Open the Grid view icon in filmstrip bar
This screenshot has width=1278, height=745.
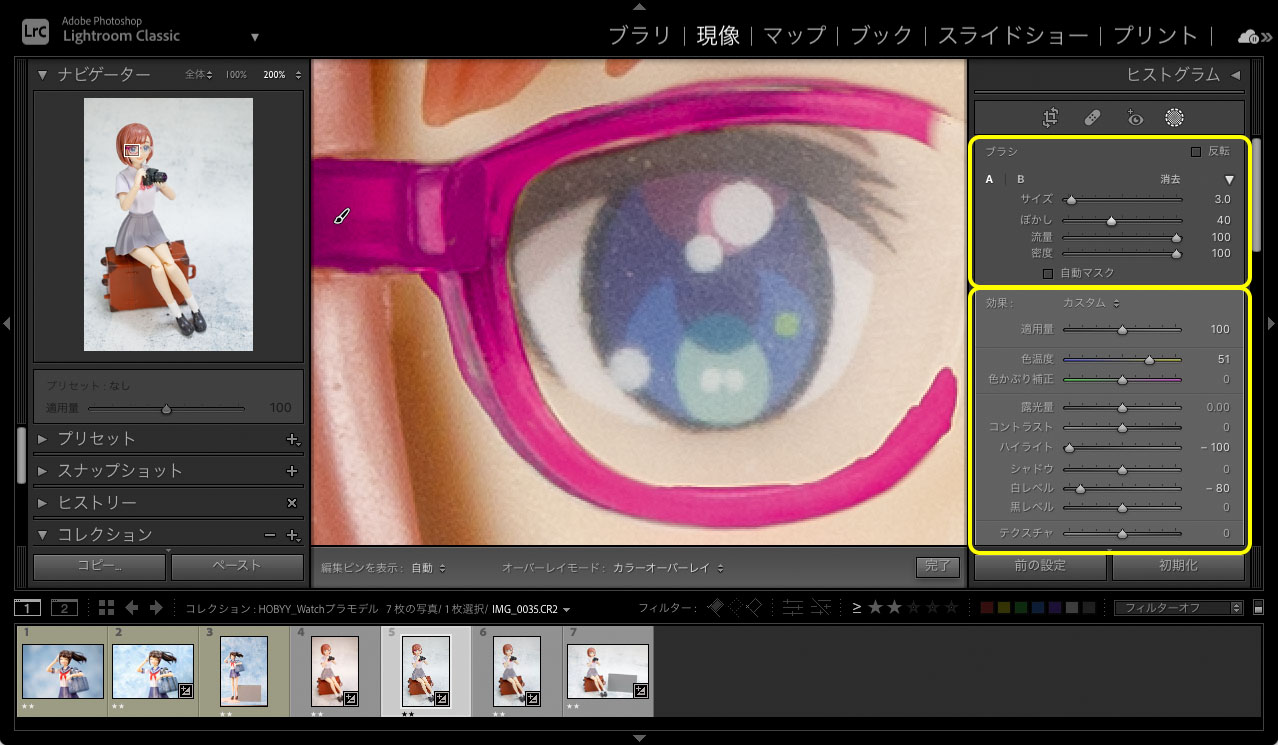(106, 608)
